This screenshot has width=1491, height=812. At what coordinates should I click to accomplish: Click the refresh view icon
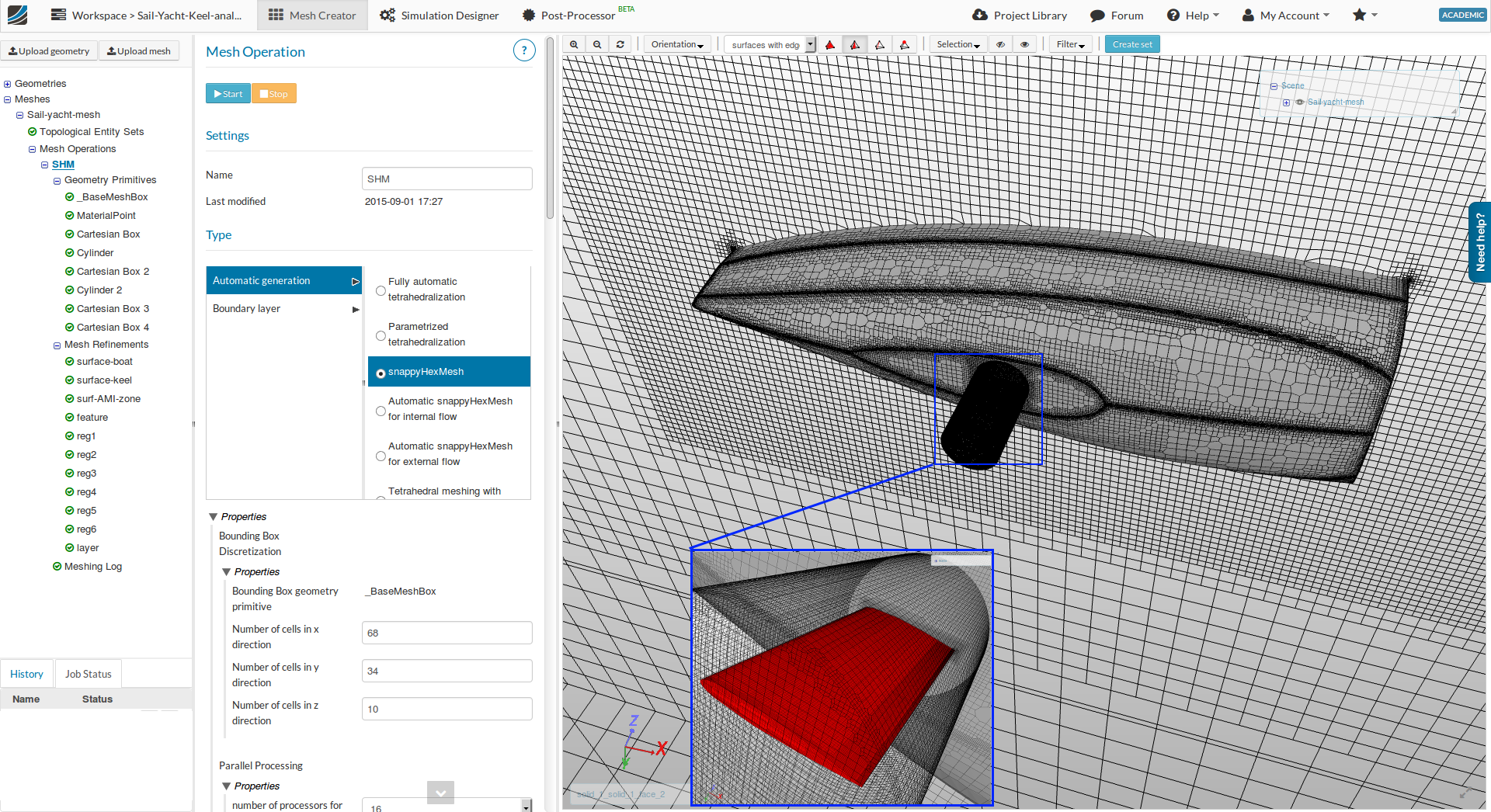pos(620,44)
